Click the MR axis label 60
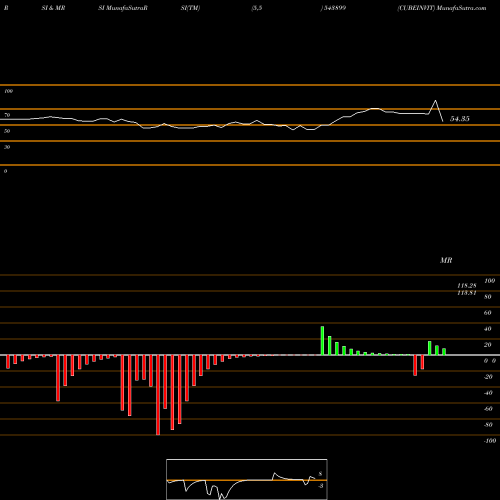 pos(488,313)
